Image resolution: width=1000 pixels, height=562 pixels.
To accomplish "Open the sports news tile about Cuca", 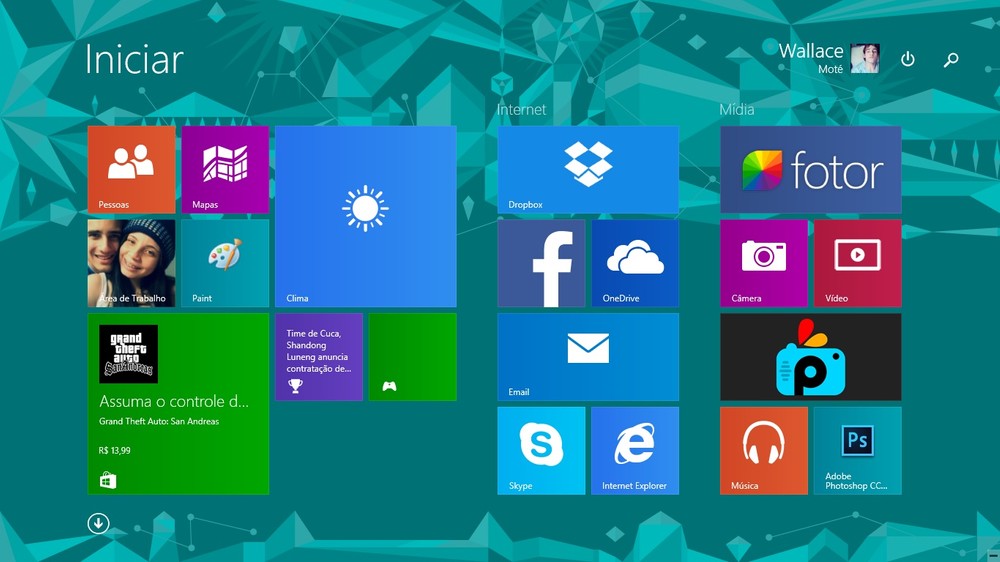I will tap(319, 357).
